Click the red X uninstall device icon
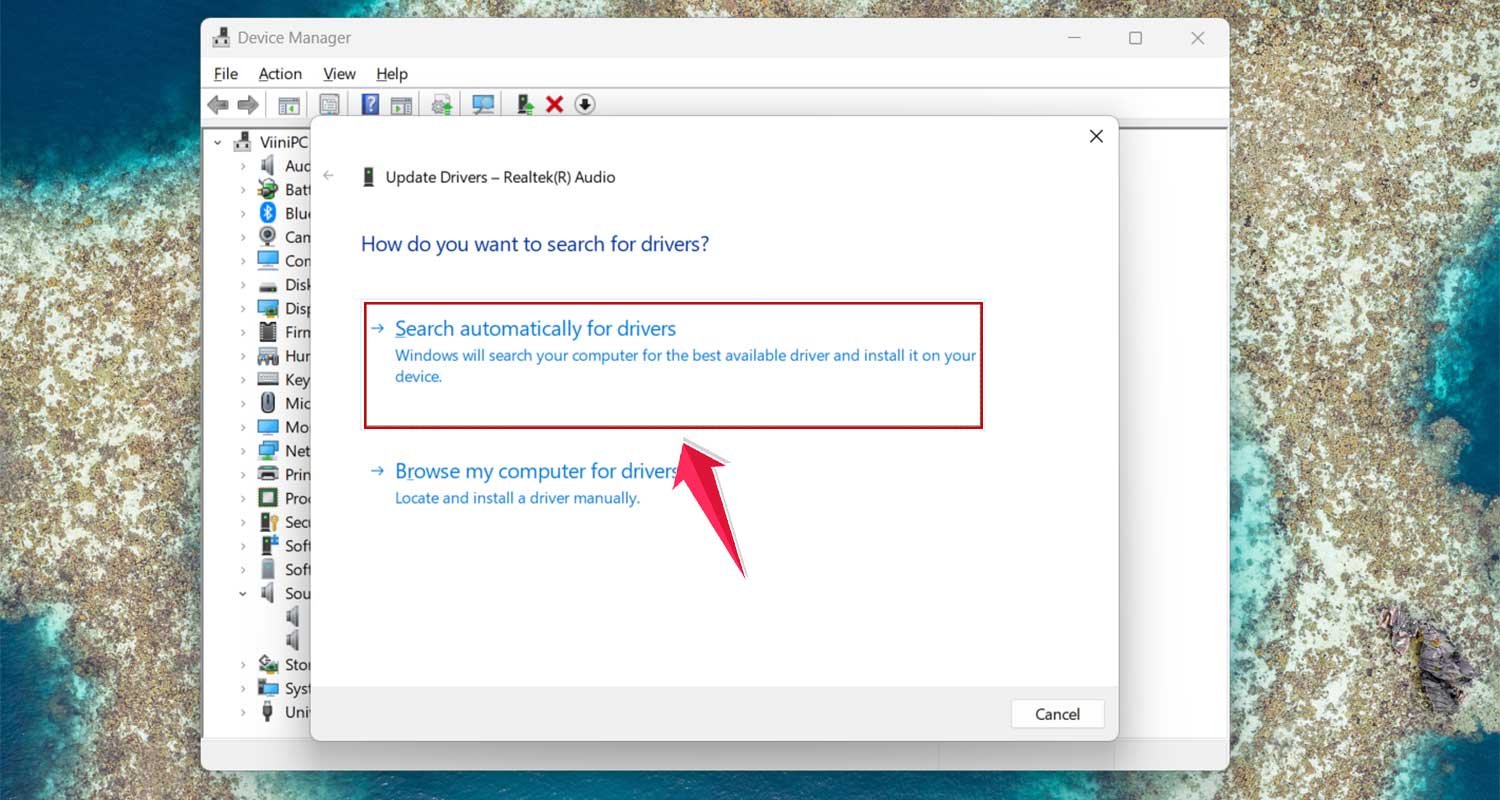 click(554, 104)
